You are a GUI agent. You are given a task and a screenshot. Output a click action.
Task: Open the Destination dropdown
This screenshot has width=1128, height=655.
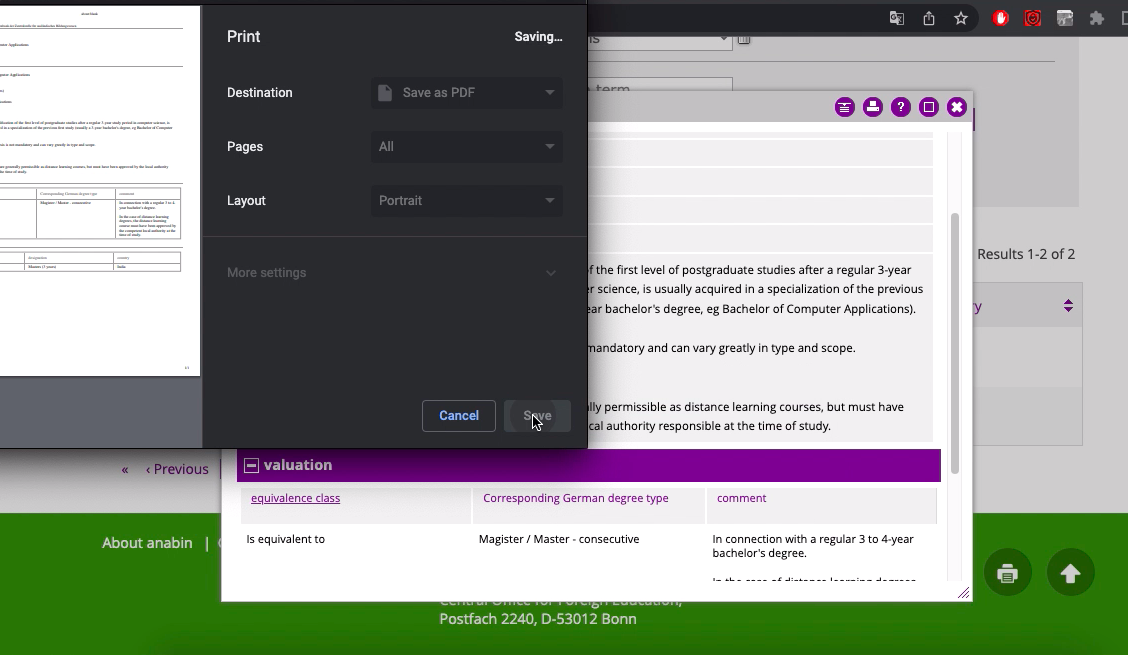pos(466,92)
